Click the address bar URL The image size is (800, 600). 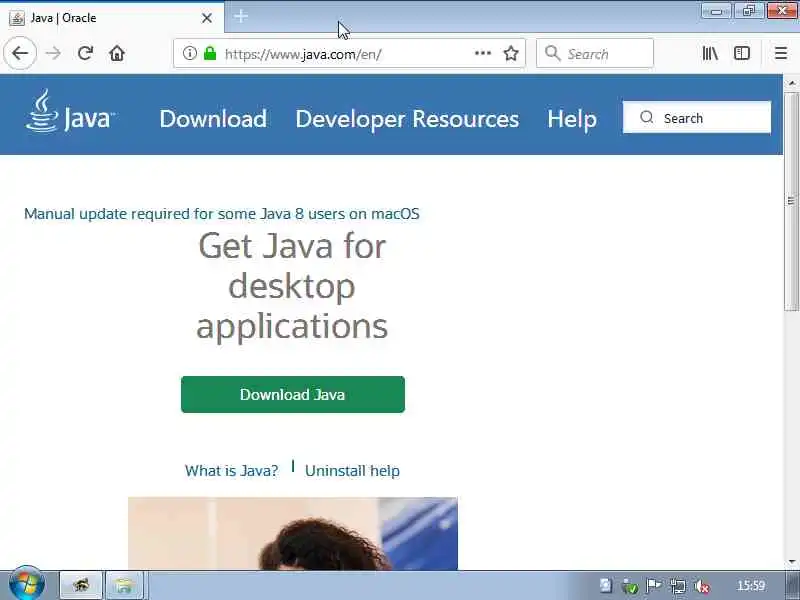pos(303,54)
